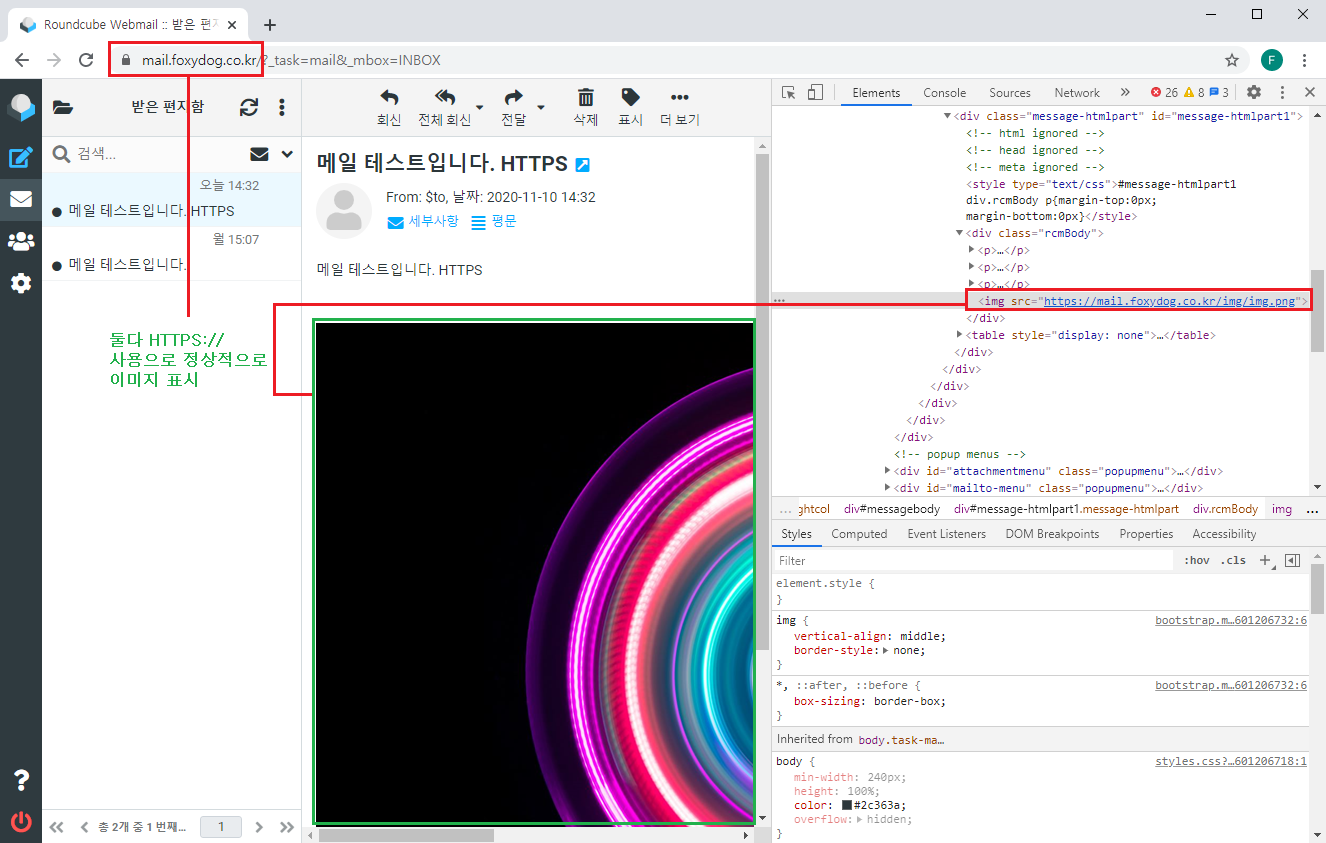
Task: Bookmark this page star icon
Action: (x=1232, y=60)
